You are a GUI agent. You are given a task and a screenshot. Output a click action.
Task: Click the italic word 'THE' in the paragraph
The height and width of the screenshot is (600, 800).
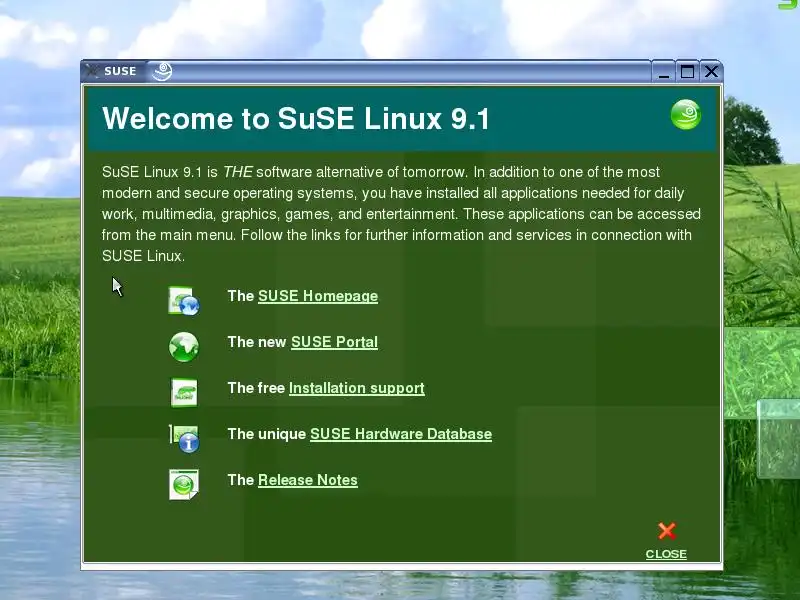coord(237,172)
